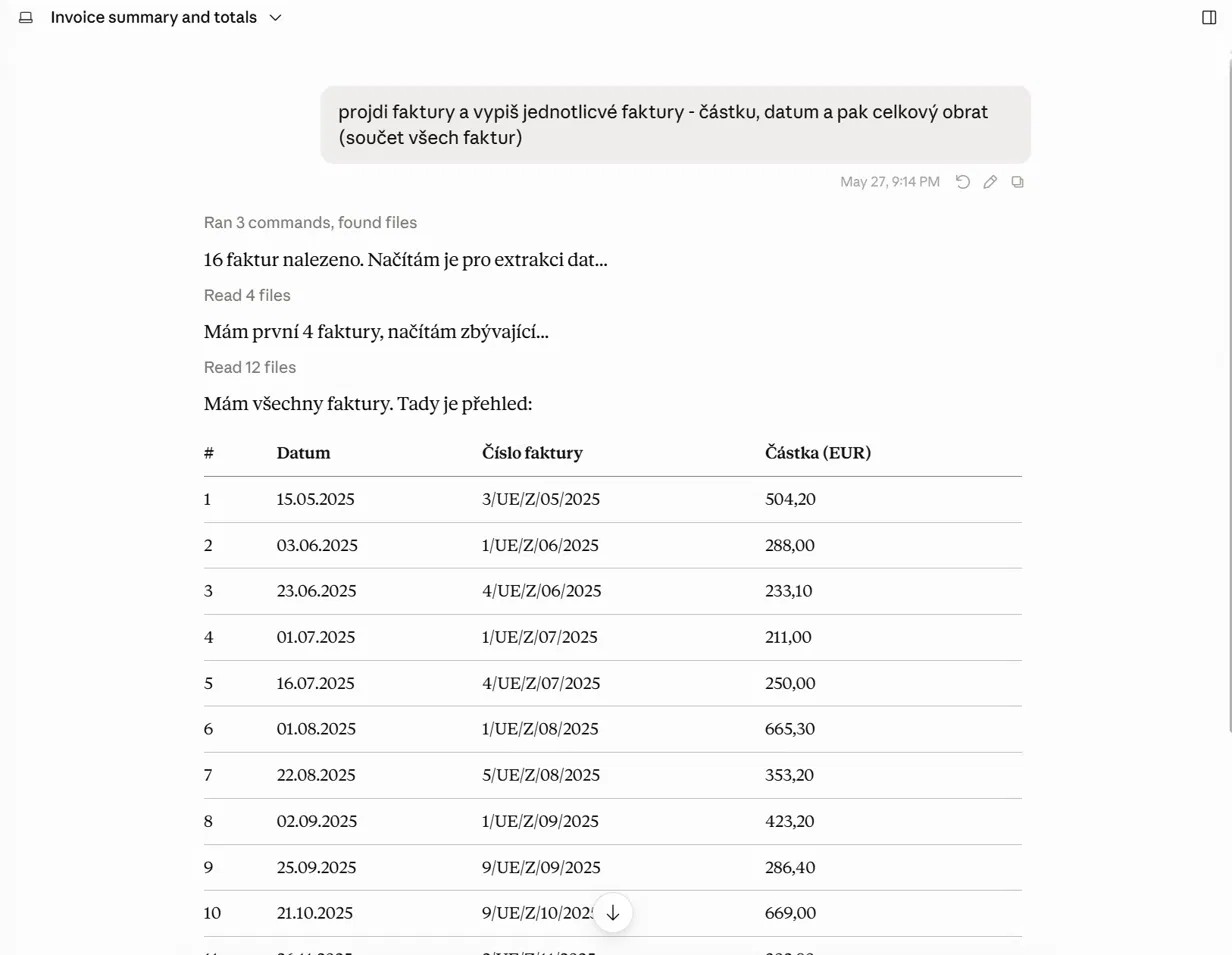Click the retry icon under the user message

(962, 182)
